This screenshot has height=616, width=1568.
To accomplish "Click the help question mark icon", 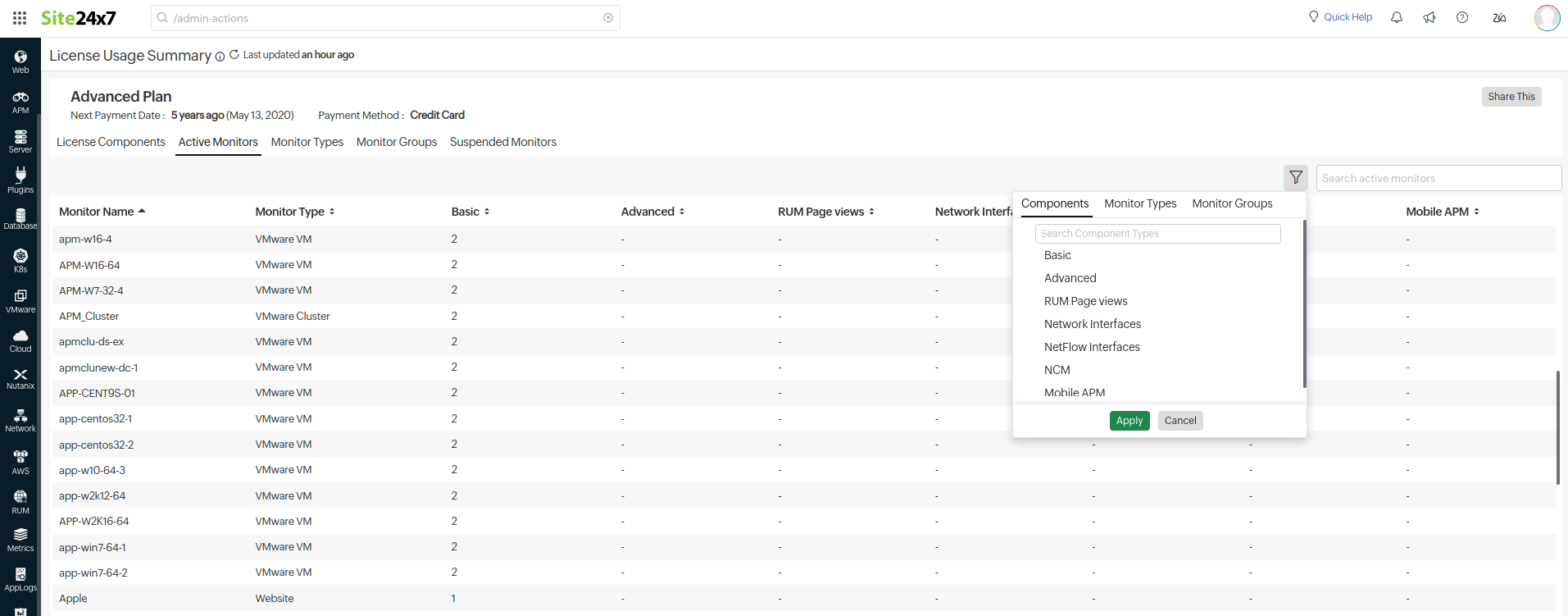I will [x=1462, y=17].
